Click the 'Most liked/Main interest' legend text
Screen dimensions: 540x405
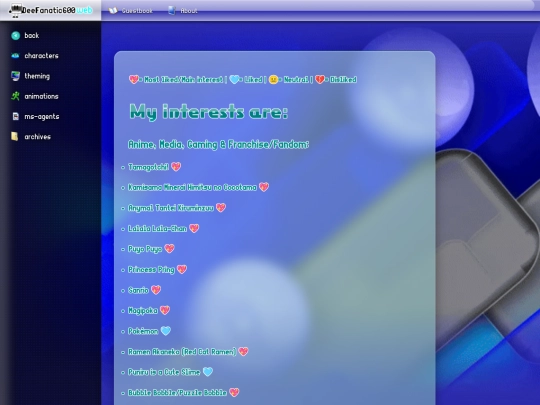[x=183, y=80]
